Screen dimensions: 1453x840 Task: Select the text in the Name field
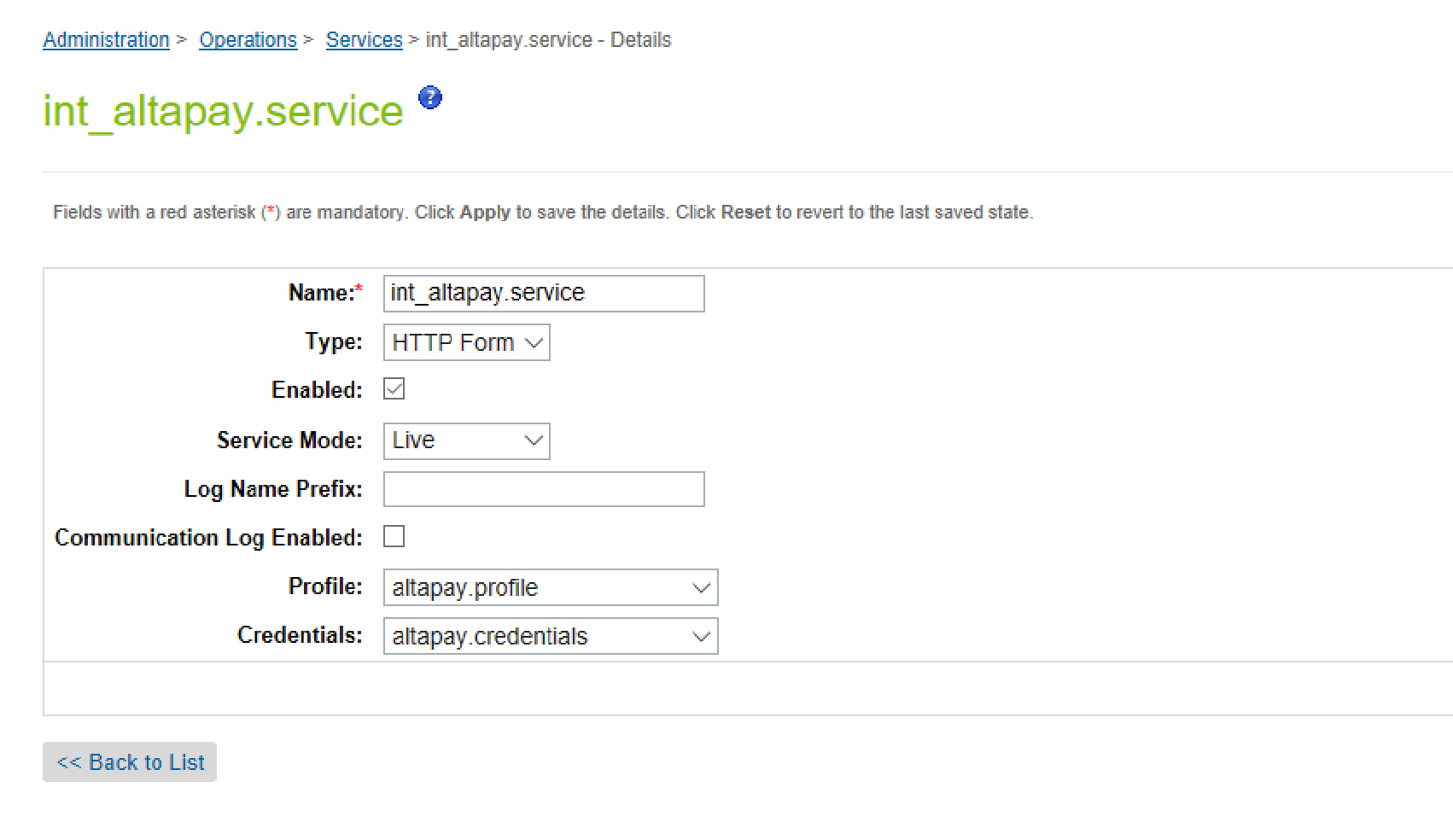pyautogui.click(x=543, y=293)
